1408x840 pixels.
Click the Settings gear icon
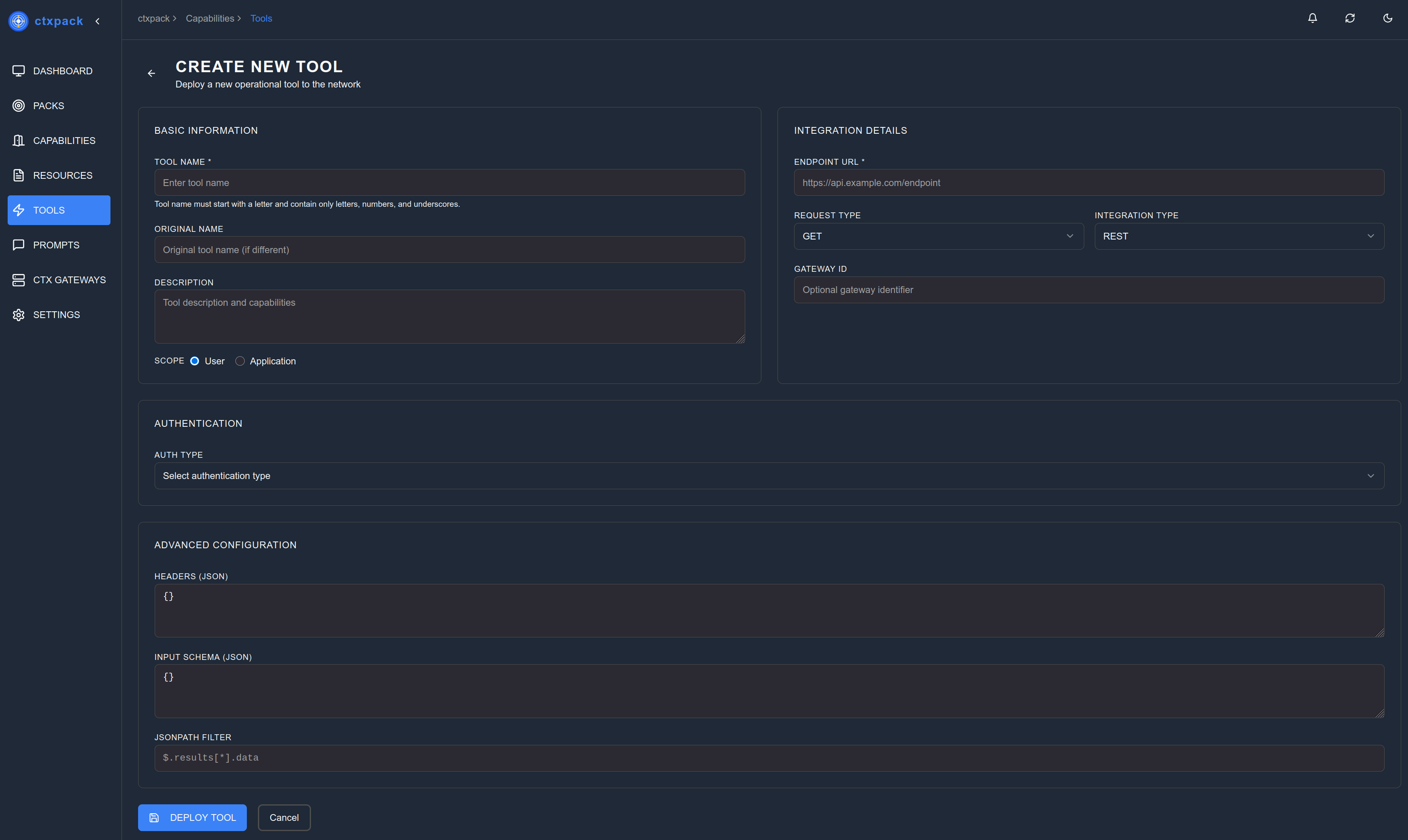[x=19, y=315]
